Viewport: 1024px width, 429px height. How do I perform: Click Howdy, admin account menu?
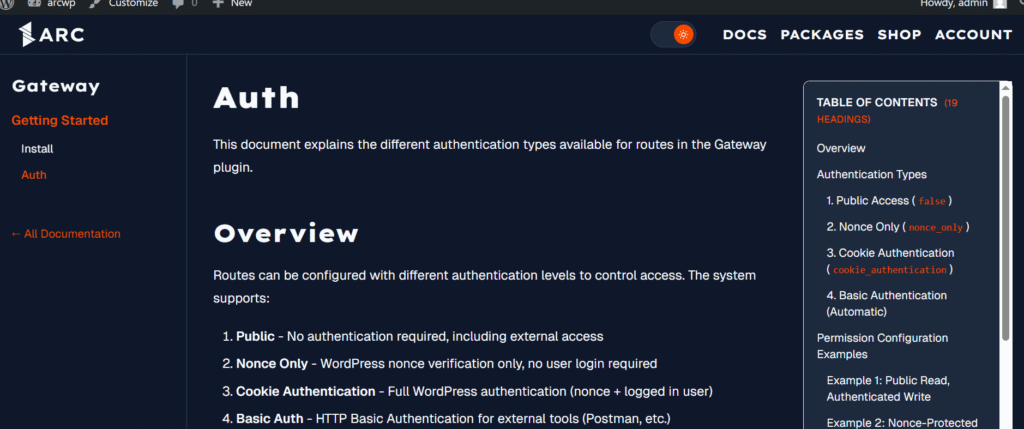(x=963, y=3)
